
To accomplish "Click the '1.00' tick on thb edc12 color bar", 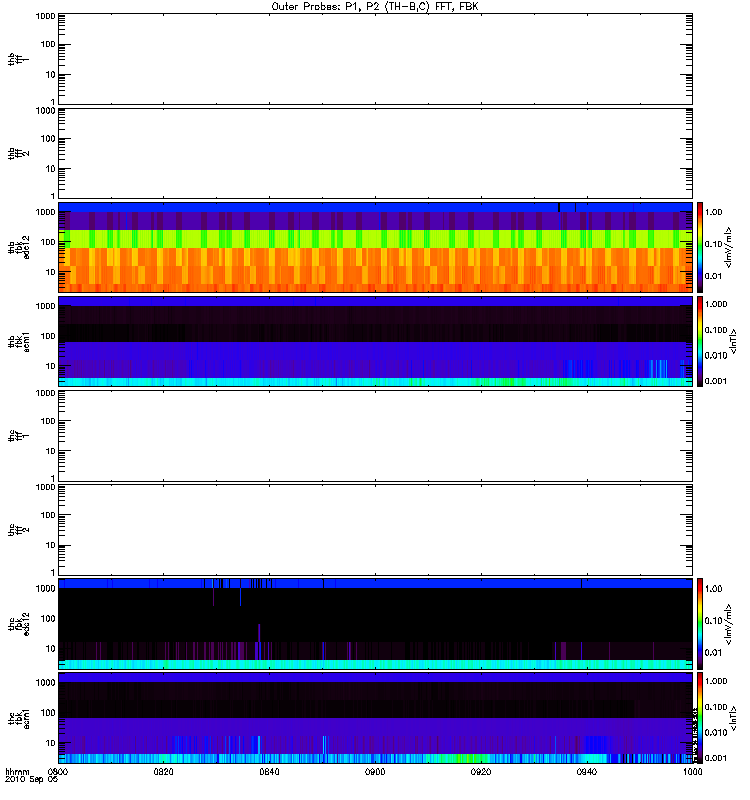I will pos(713,212).
